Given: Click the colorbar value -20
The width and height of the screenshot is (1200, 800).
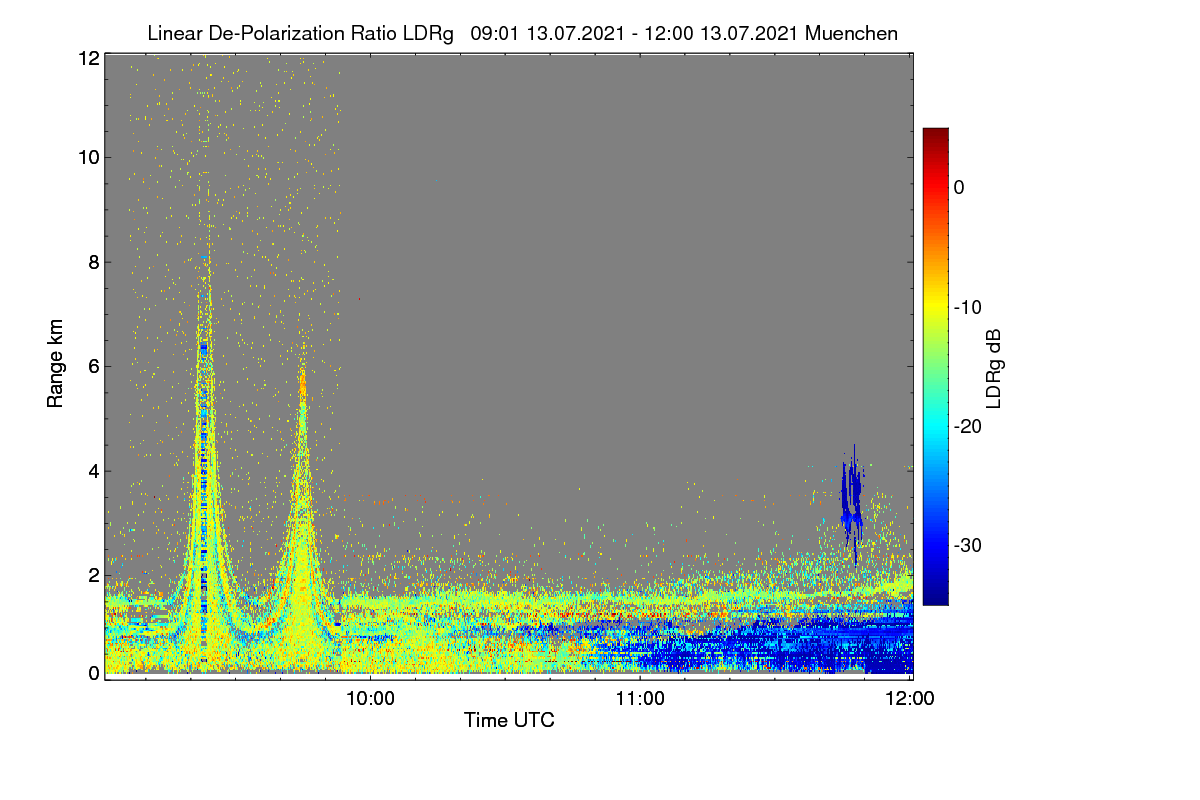Looking at the screenshot, I should 967,426.
